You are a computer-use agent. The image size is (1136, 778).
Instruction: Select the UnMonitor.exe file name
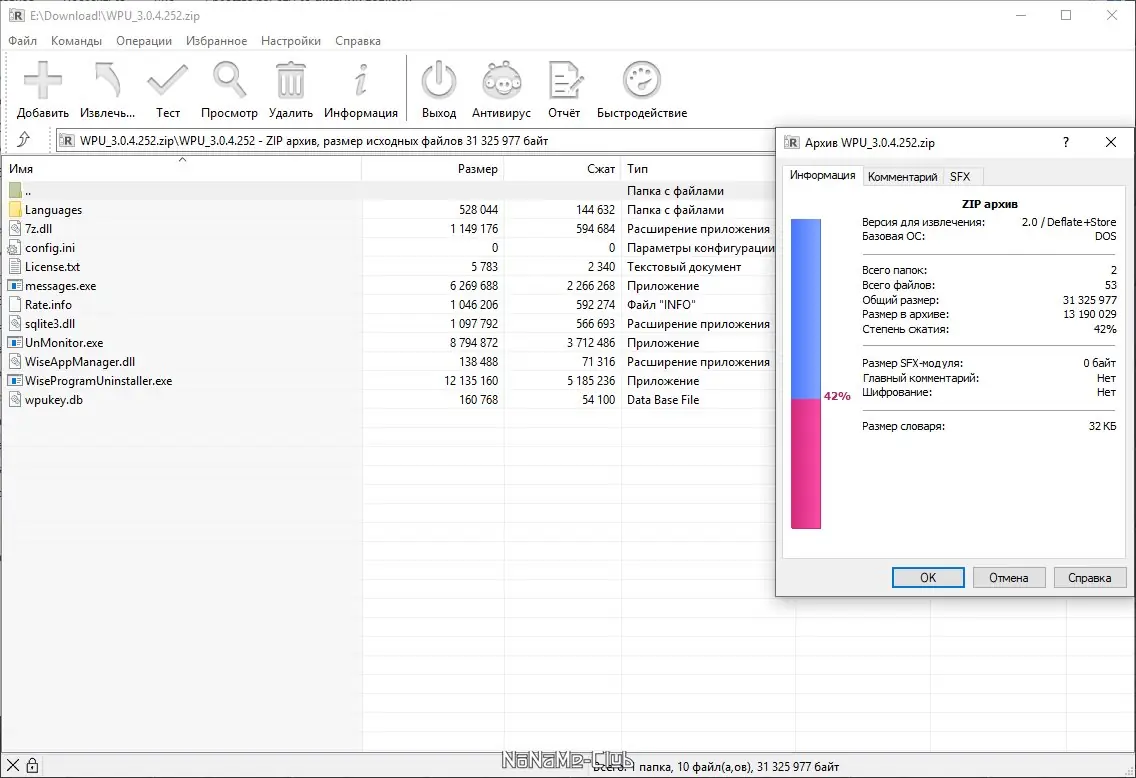[64, 343]
